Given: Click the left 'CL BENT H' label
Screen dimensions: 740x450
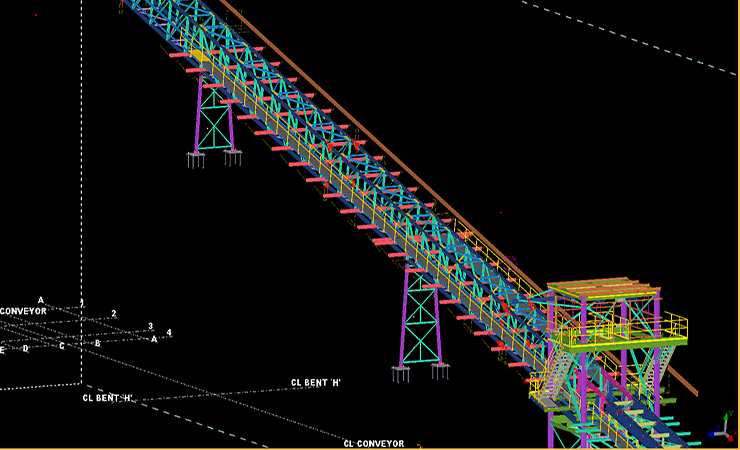Looking at the screenshot, I should tap(108, 398).
